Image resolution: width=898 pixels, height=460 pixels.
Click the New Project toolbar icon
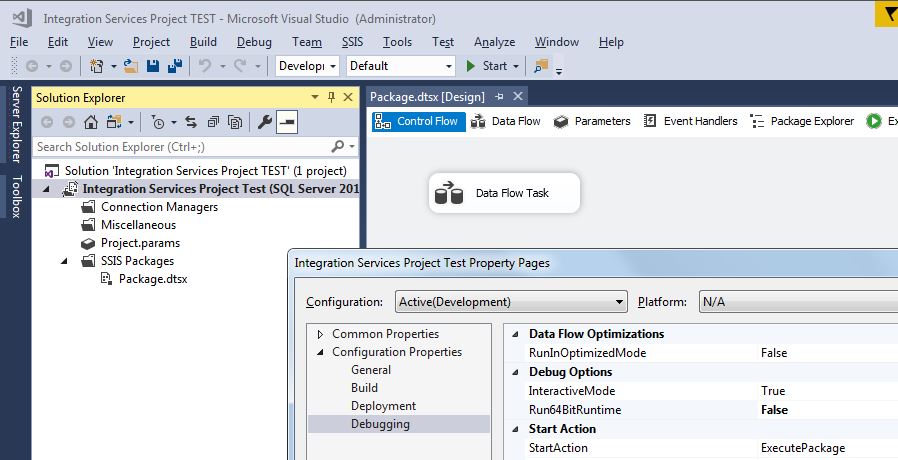click(x=96, y=66)
